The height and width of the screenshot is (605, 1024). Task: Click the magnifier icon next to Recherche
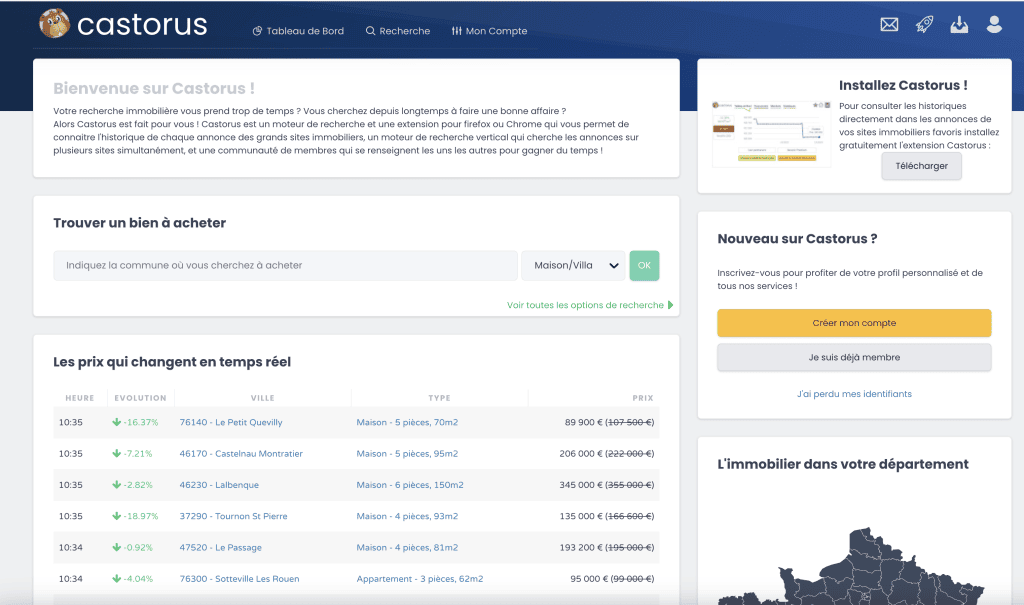tap(369, 31)
